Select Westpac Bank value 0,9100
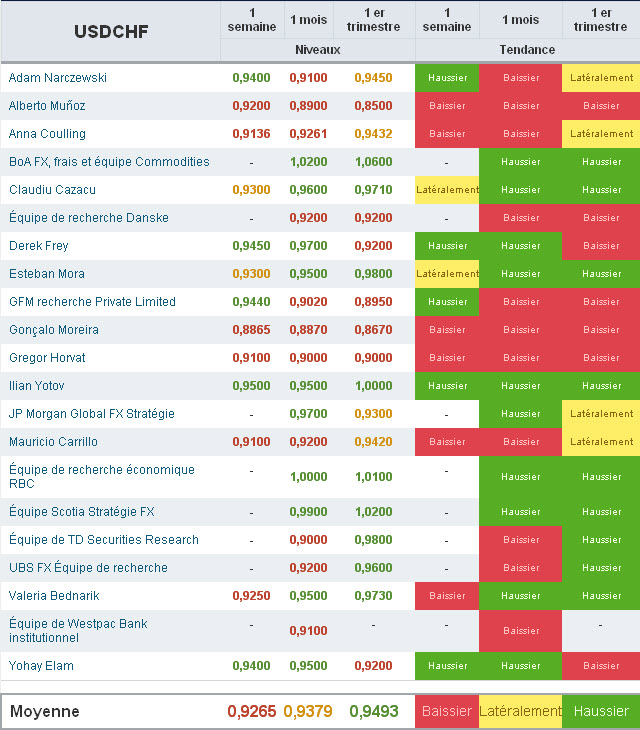640x730 pixels. click(x=308, y=631)
